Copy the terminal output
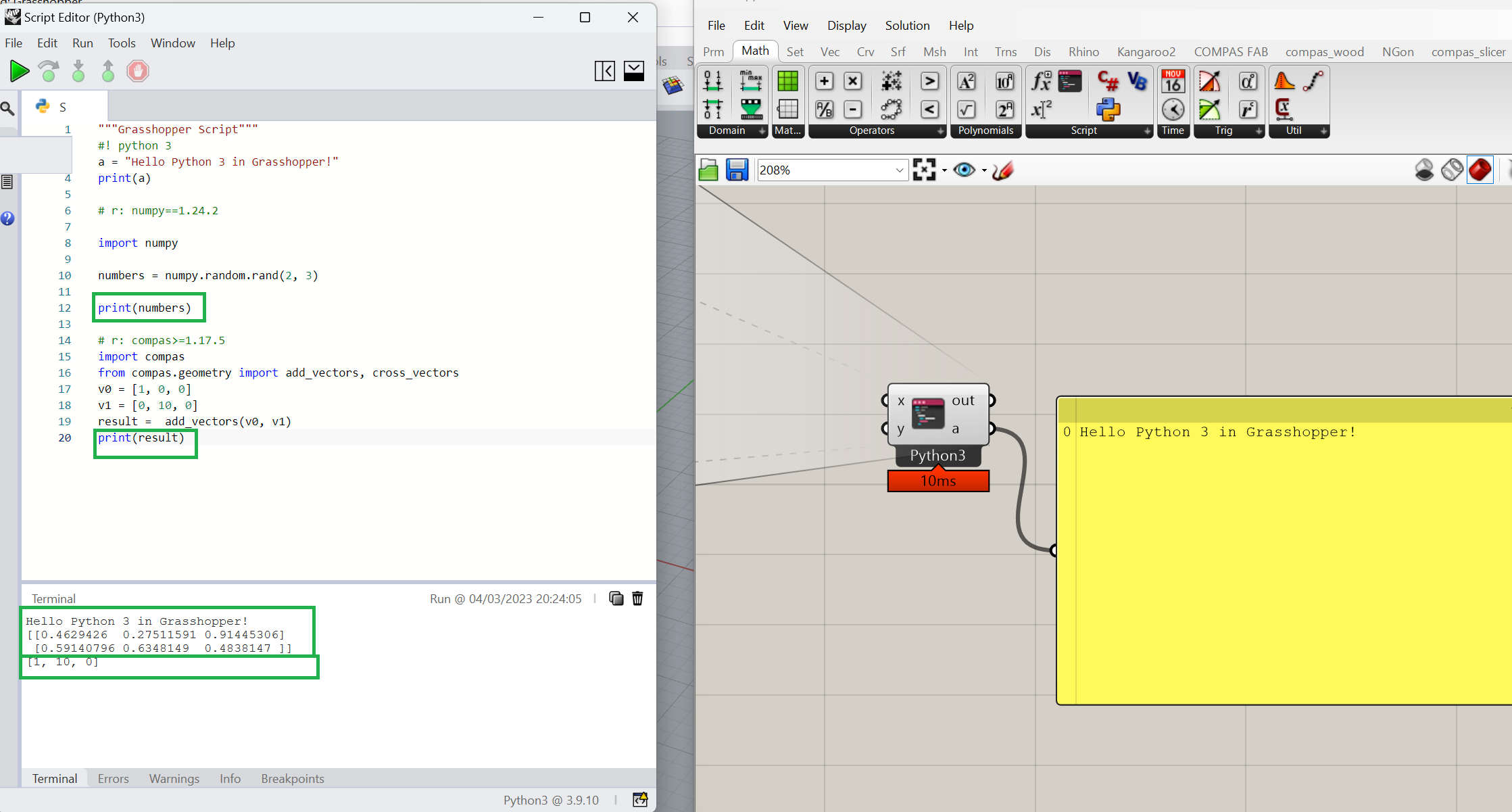Screen dimensions: 1512x812 tap(616, 598)
